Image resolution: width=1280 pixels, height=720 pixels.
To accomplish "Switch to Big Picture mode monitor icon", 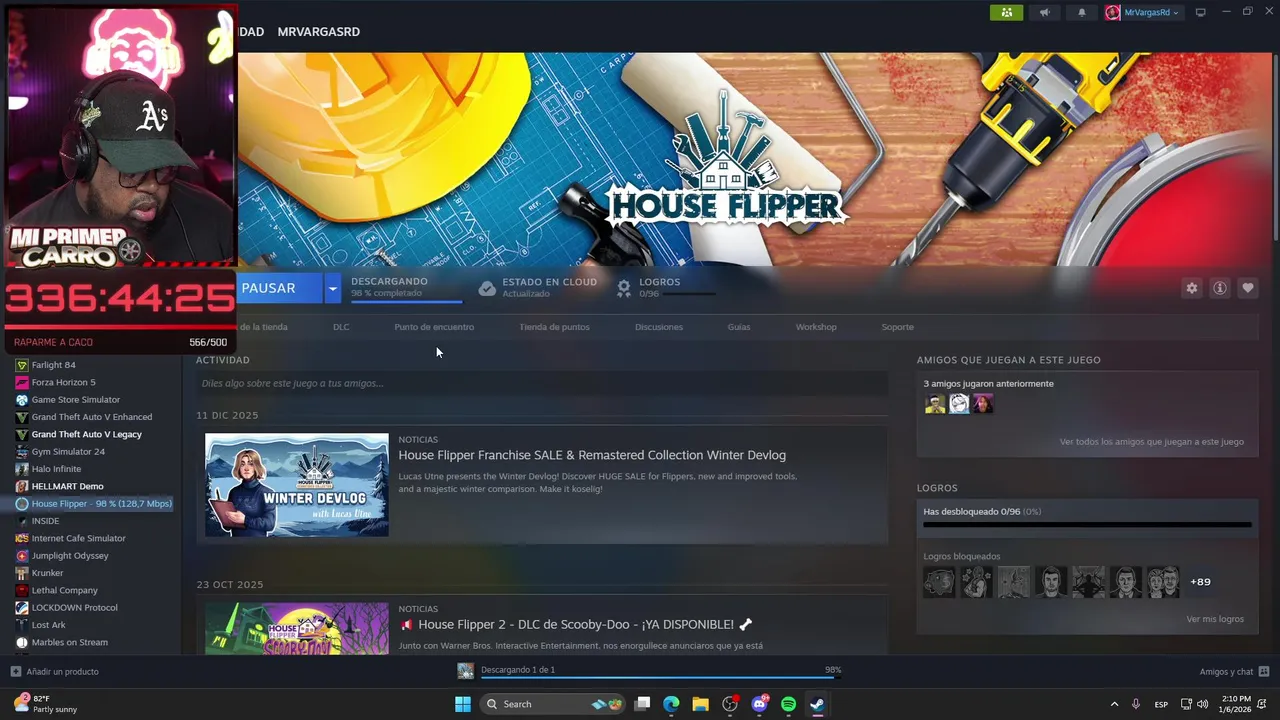I will click(x=1200, y=12).
